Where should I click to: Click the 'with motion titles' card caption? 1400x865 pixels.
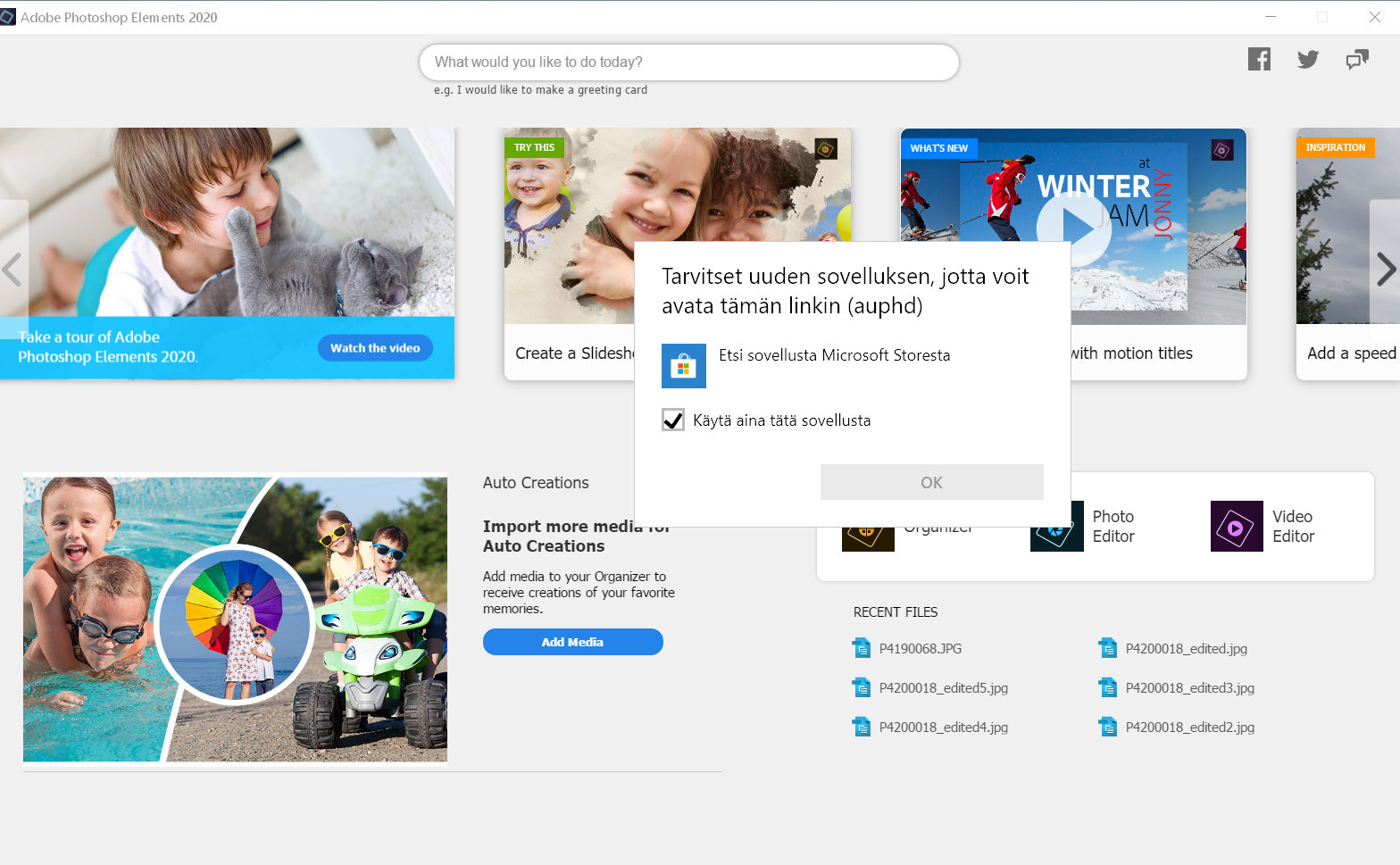click(x=1132, y=353)
